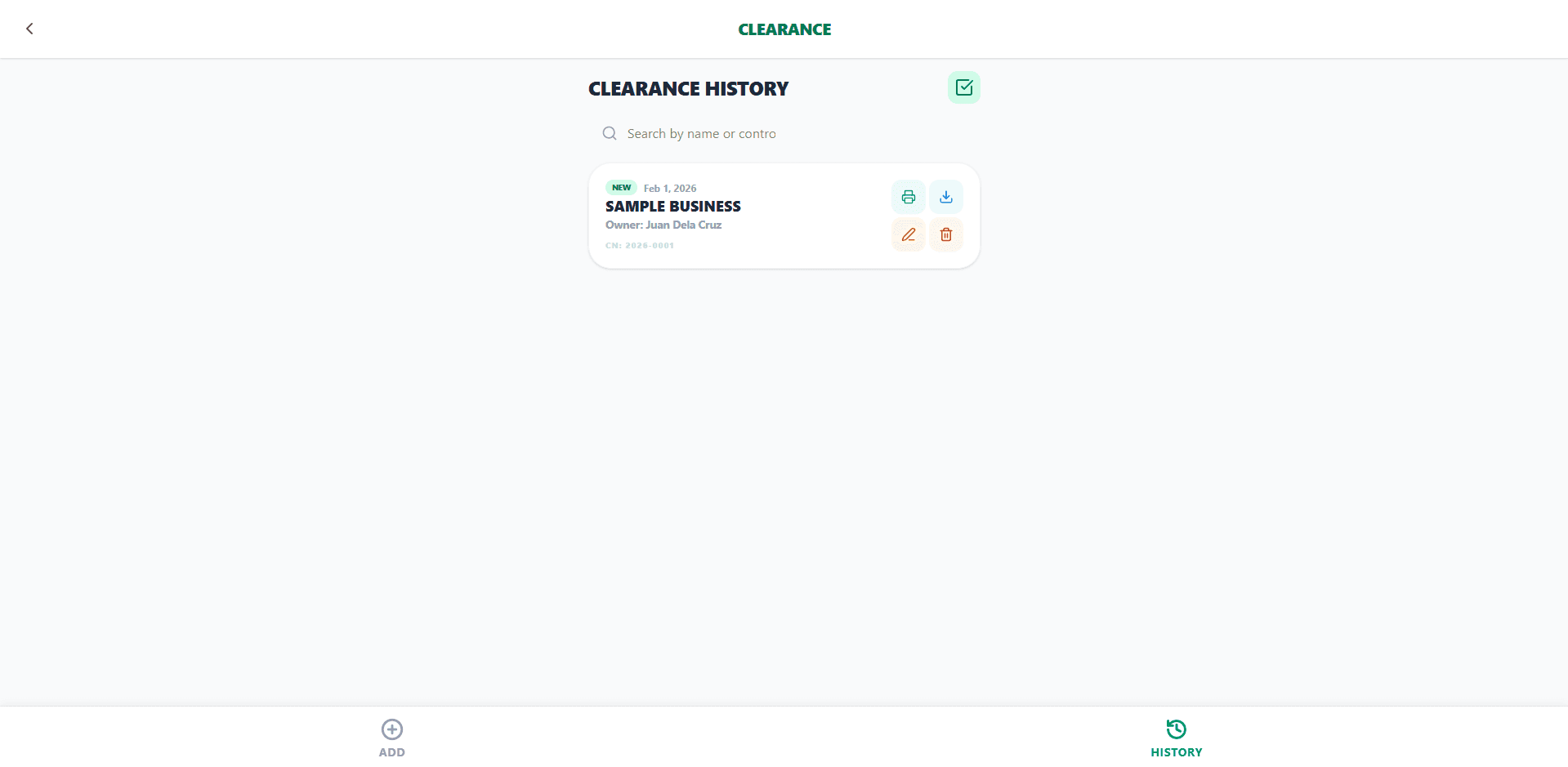
Task: Click the print icon for Sample Business
Action: click(908, 196)
